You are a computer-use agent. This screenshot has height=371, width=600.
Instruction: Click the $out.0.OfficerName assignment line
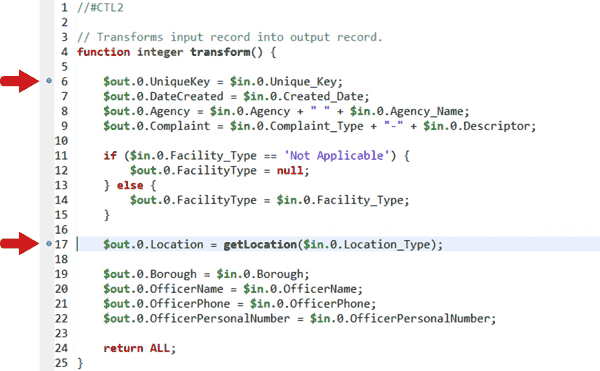233,289
